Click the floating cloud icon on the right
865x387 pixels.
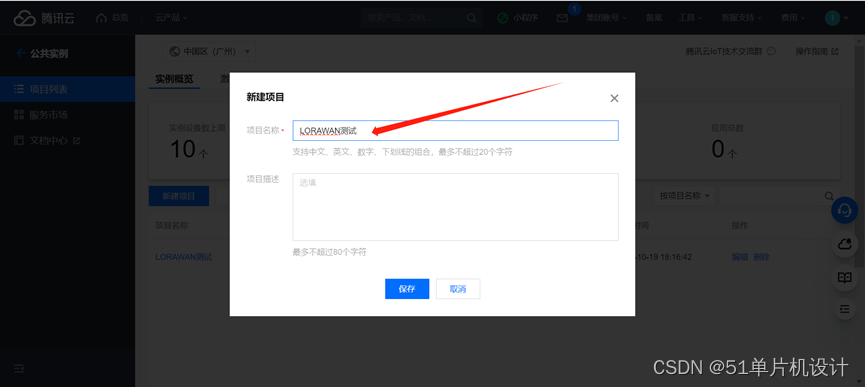pos(845,244)
